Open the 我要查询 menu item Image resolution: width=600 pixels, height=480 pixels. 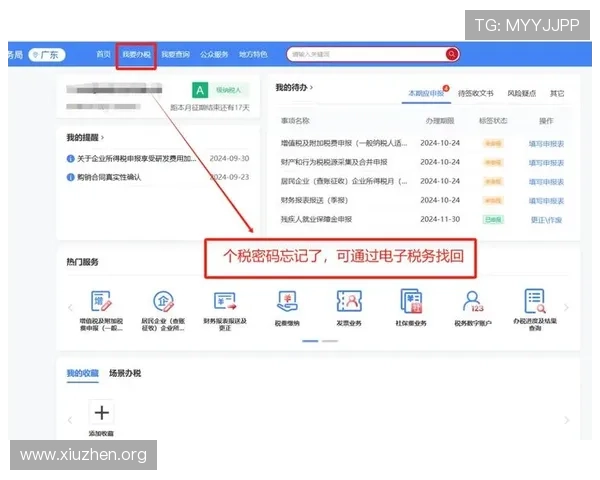click(176, 54)
